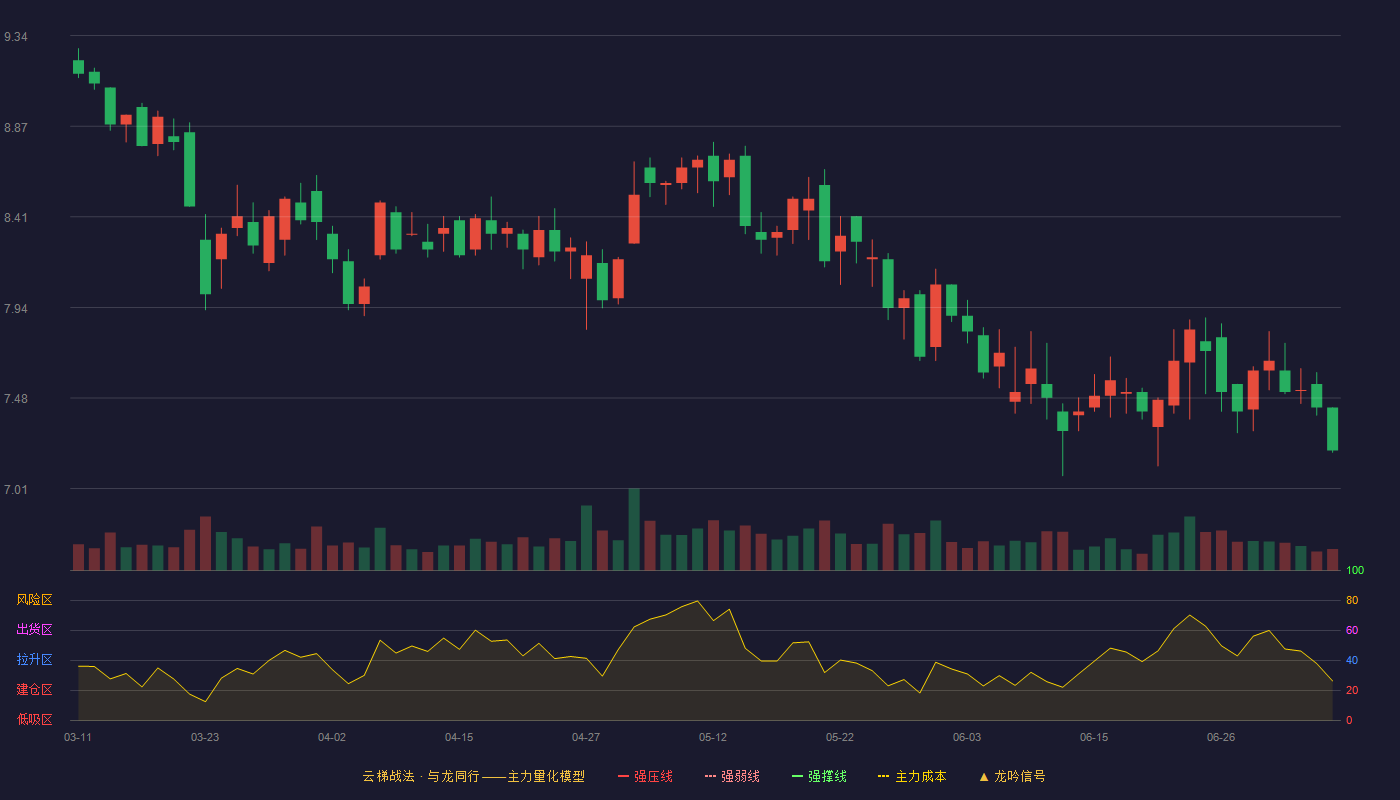This screenshot has width=1400, height=800.
Task: Select the first green candlestick above 03-11
Action: 78,66
